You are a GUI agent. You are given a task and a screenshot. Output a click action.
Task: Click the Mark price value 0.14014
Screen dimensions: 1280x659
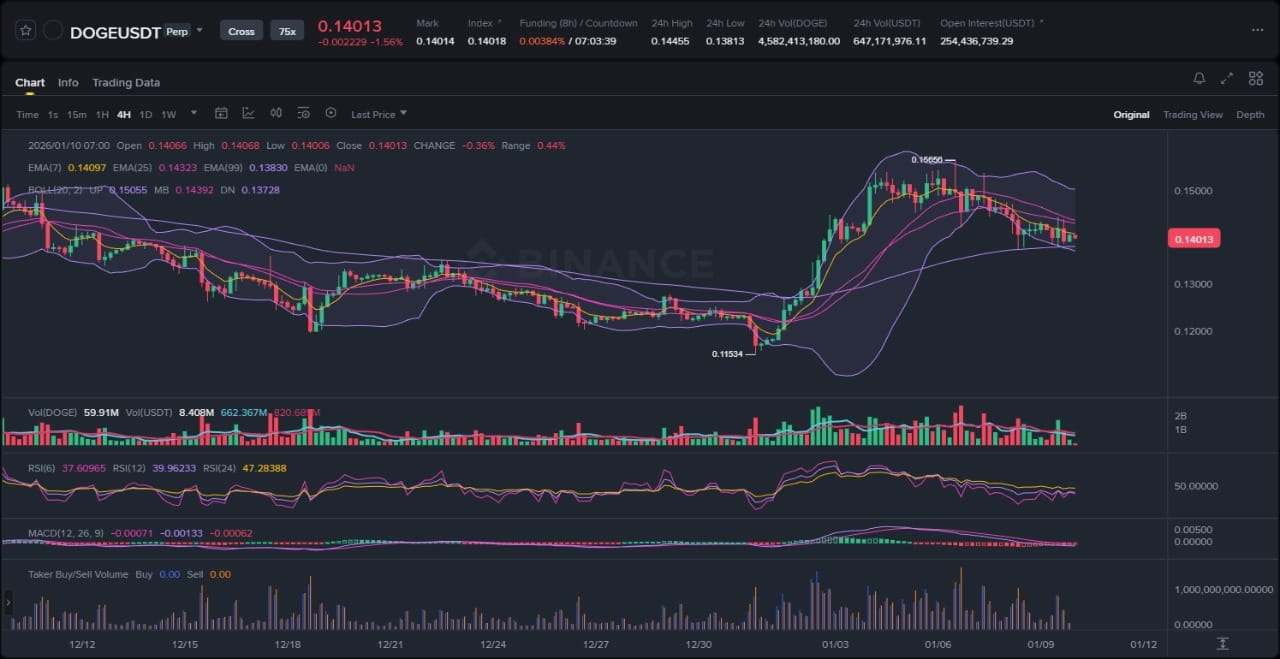[x=435, y=41]
